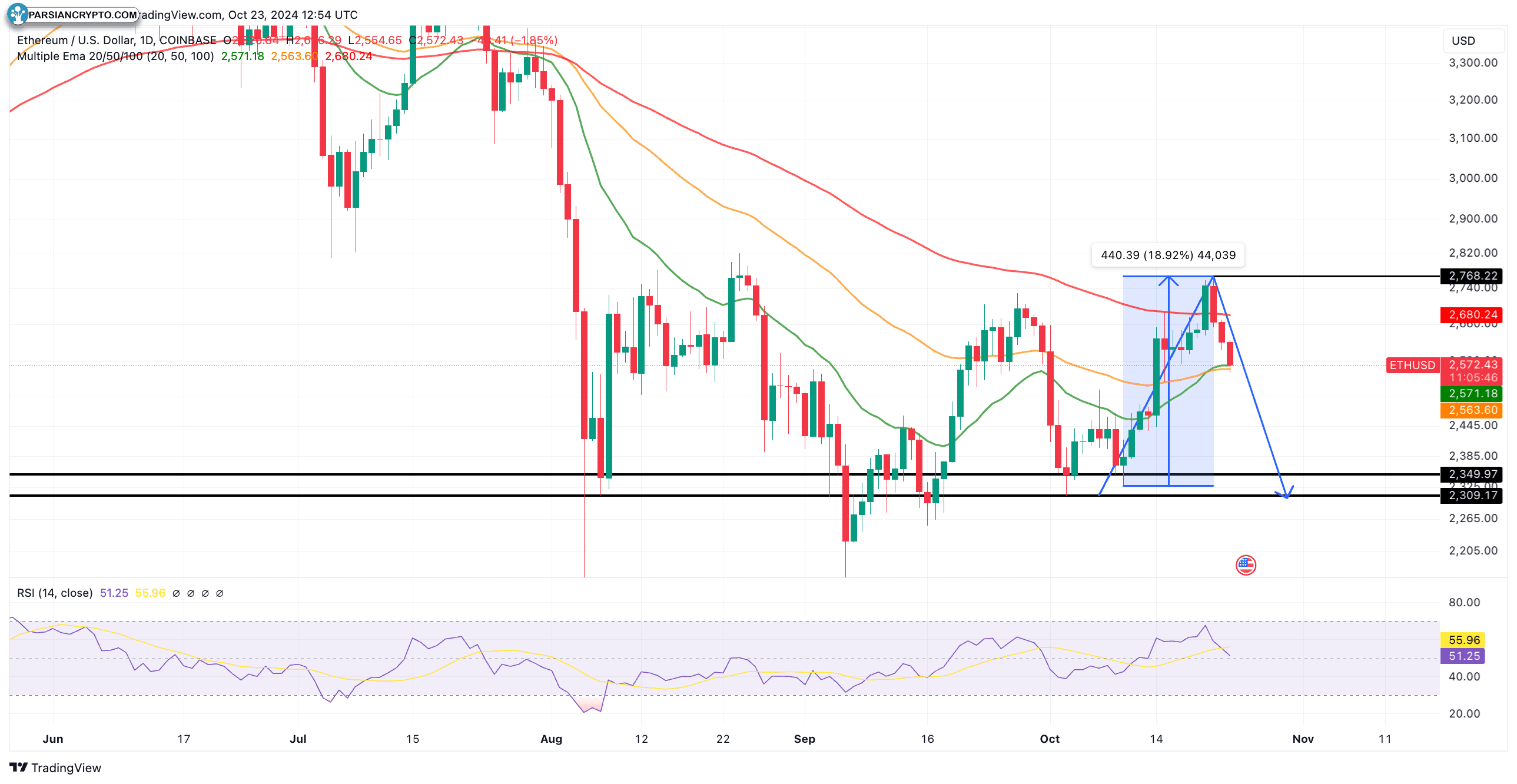Click the 20.00 RSI axis label
1517x784 pixels.
click(x=1464, y=713)
